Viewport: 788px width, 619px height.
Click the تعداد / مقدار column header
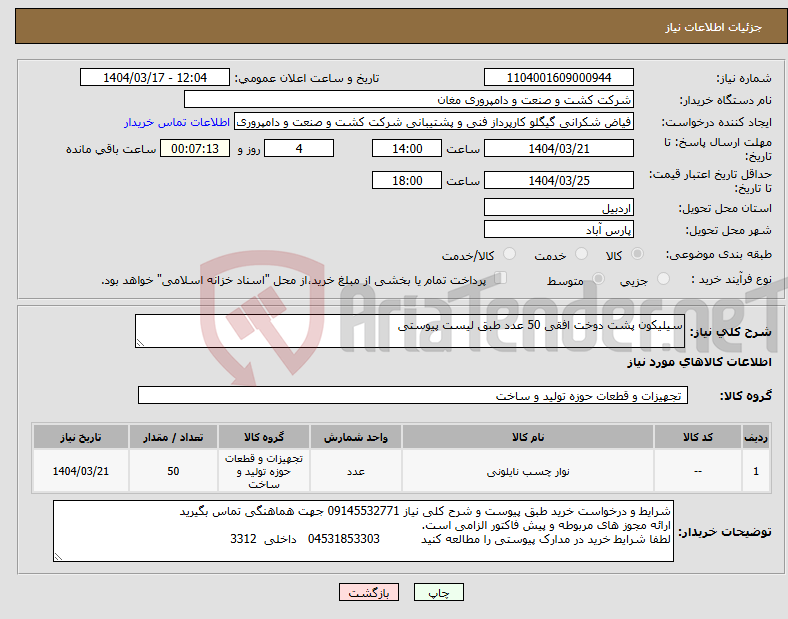pyautogui.click(x=173, y=437)
